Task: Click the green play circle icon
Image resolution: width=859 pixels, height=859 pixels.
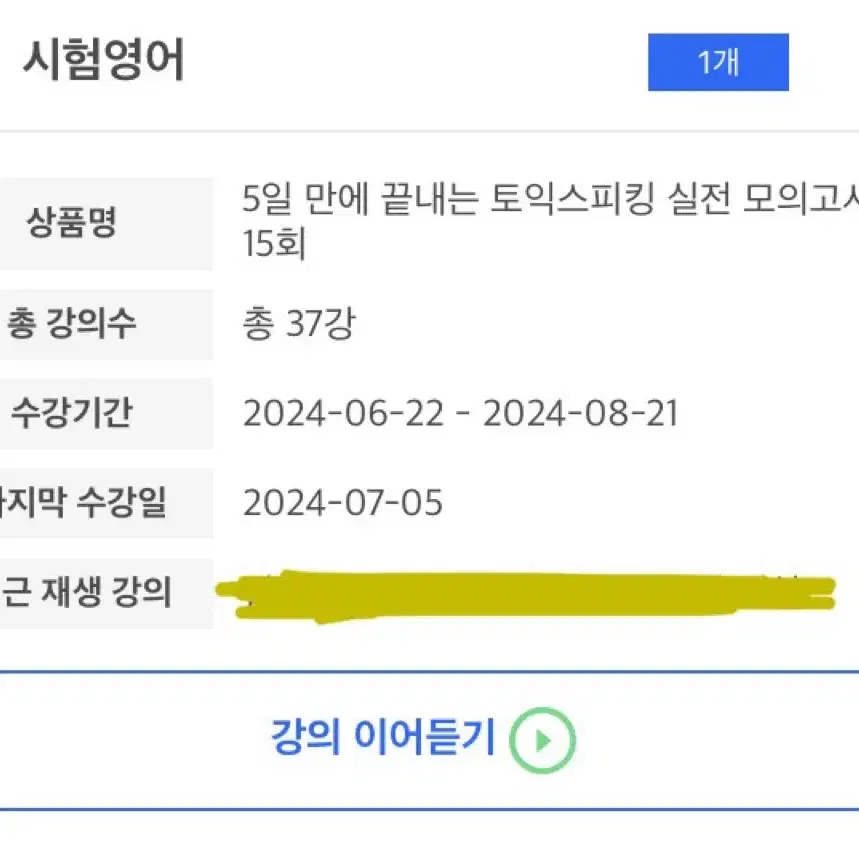Action: point(542,740)
